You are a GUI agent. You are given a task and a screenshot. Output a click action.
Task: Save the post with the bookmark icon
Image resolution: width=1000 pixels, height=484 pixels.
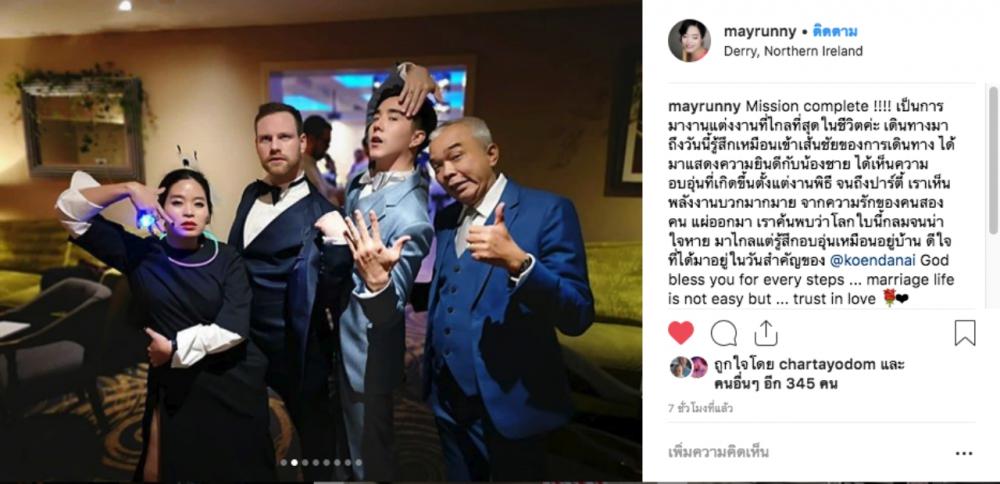pyautogui.click(x=965, y=333)
